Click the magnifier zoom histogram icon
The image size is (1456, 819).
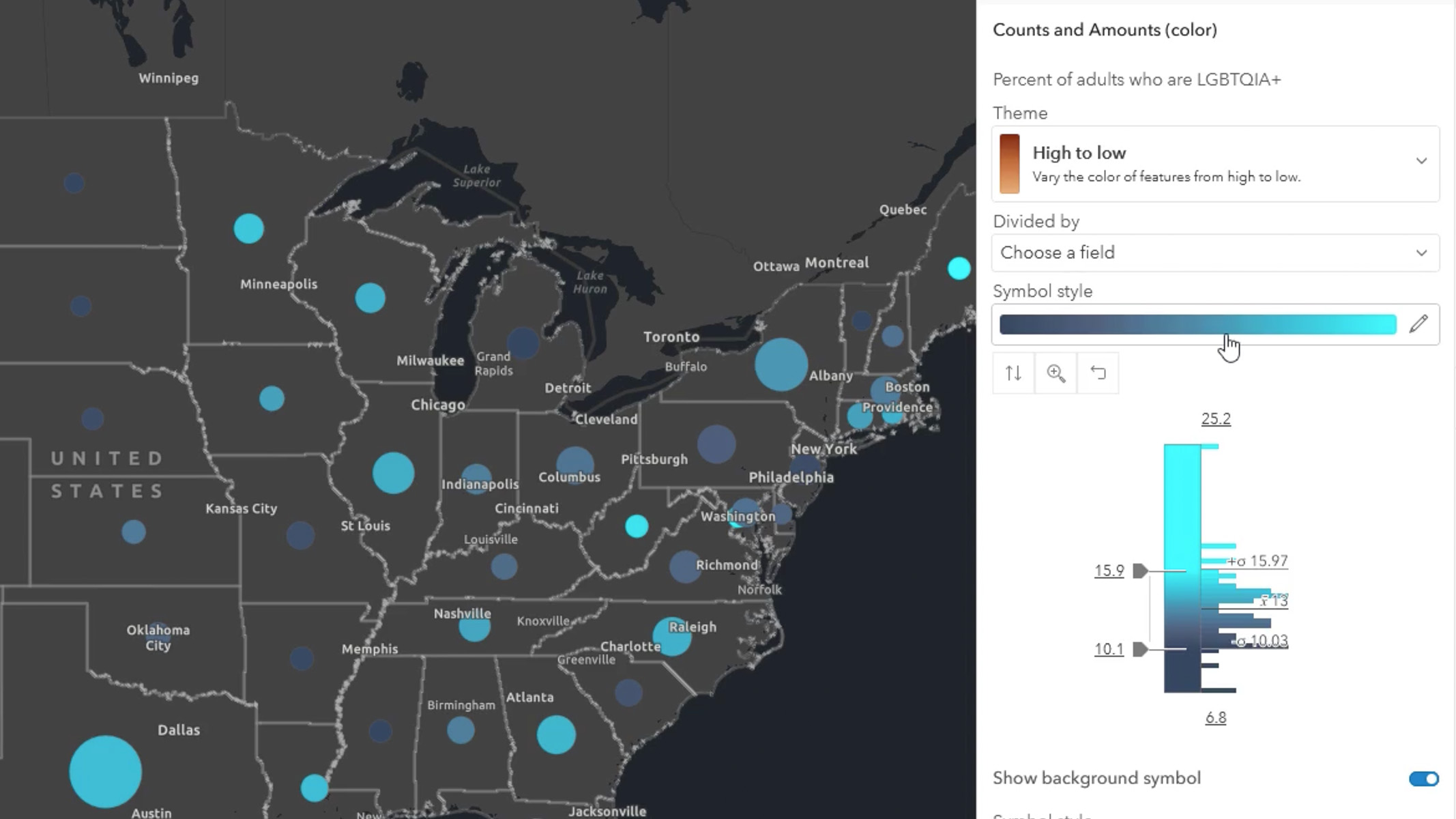point(1055,373)
